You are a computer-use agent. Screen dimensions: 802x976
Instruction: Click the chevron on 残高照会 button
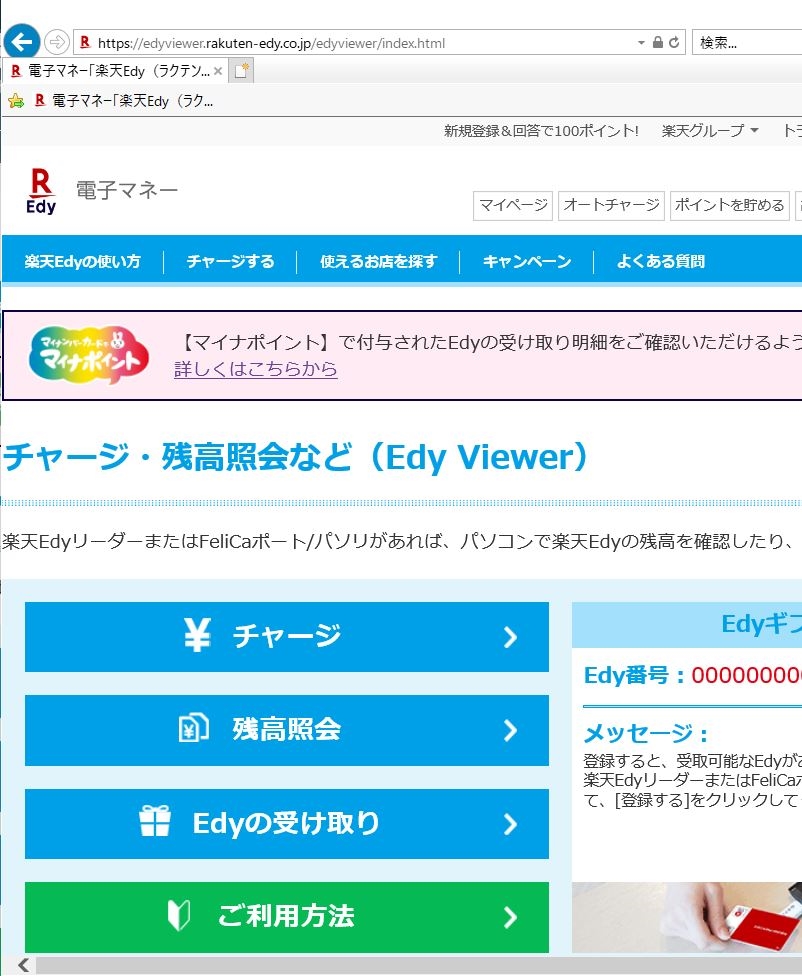tap(510, 730)
